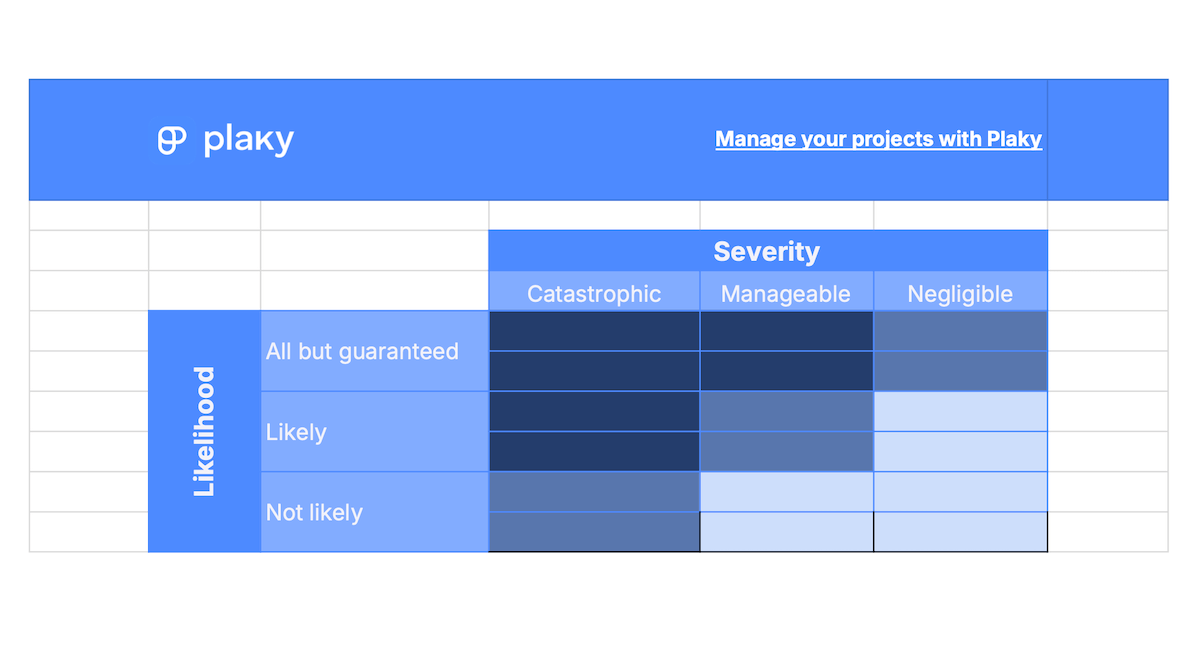This screenshot has width=1200, height=664.
Task: Click top Catastrophic cell in Not likely row
Action: coord(594,491)
